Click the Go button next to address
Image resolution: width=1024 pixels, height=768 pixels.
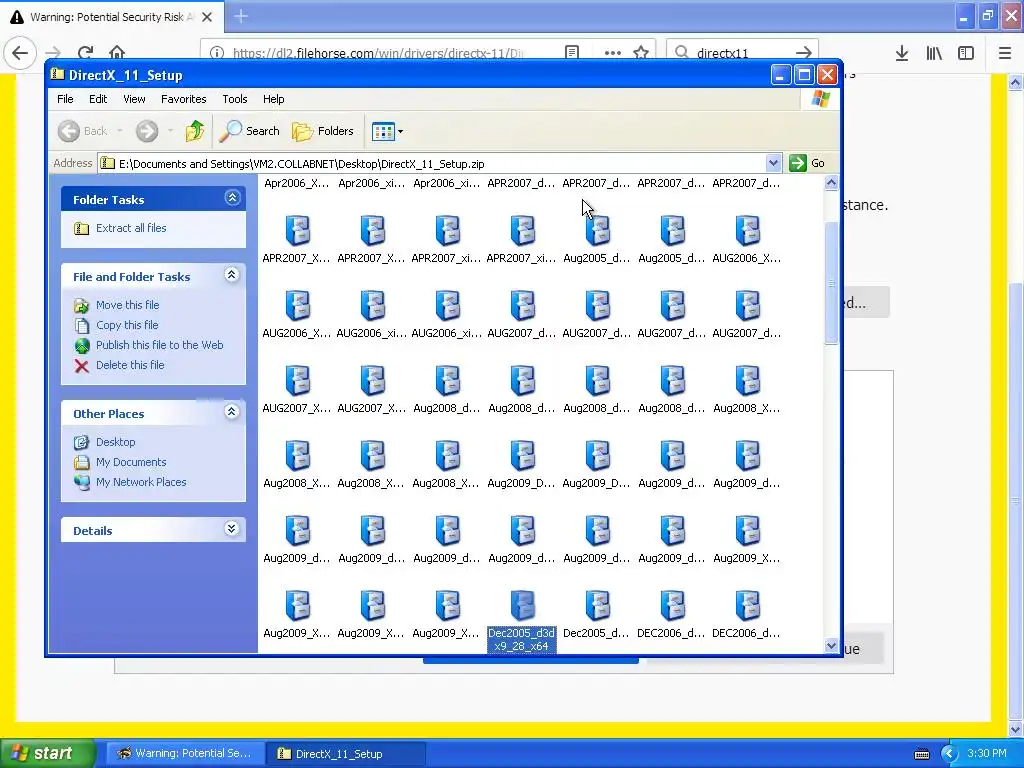pos(807,163)
